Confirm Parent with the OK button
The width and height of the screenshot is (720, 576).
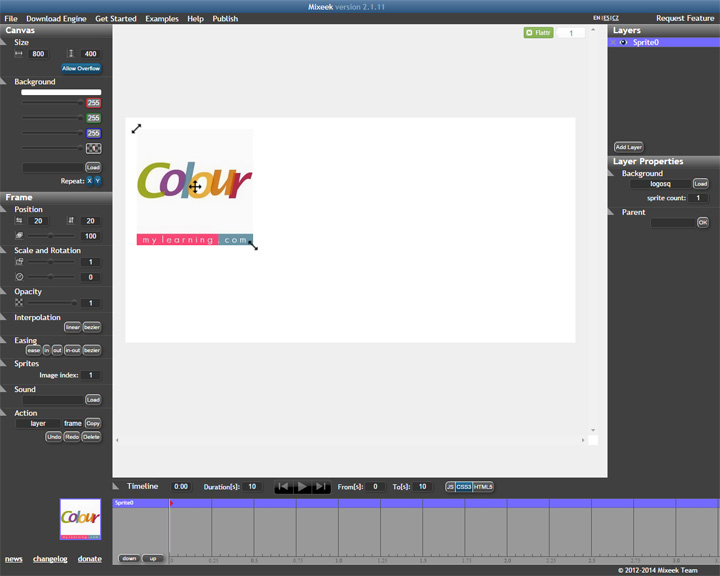point(703,222)
